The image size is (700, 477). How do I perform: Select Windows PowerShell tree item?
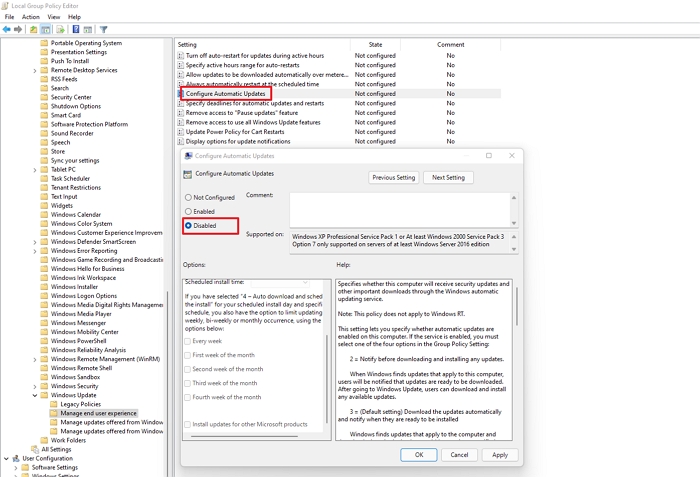point(79,341)
